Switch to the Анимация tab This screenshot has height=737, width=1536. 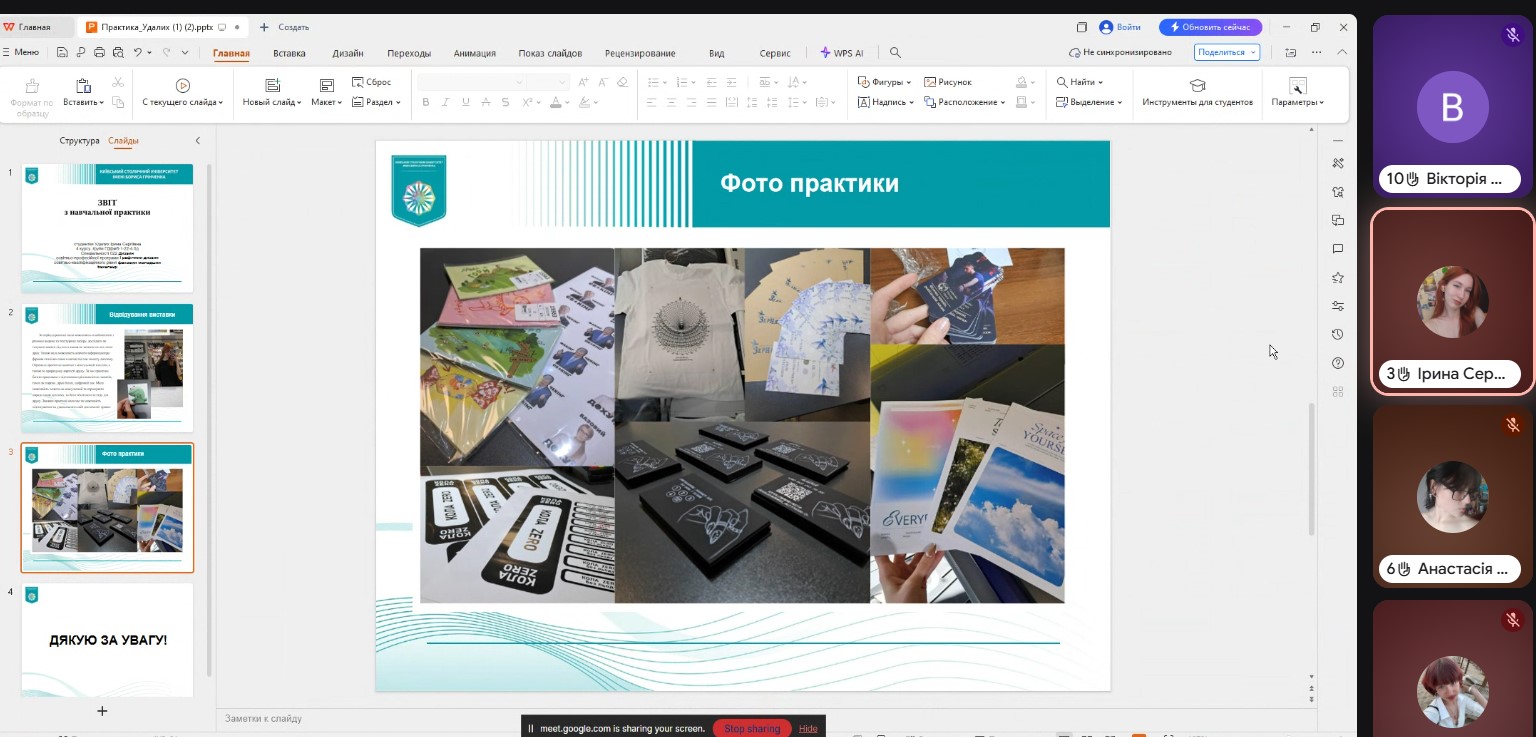(x=474, y=53)
